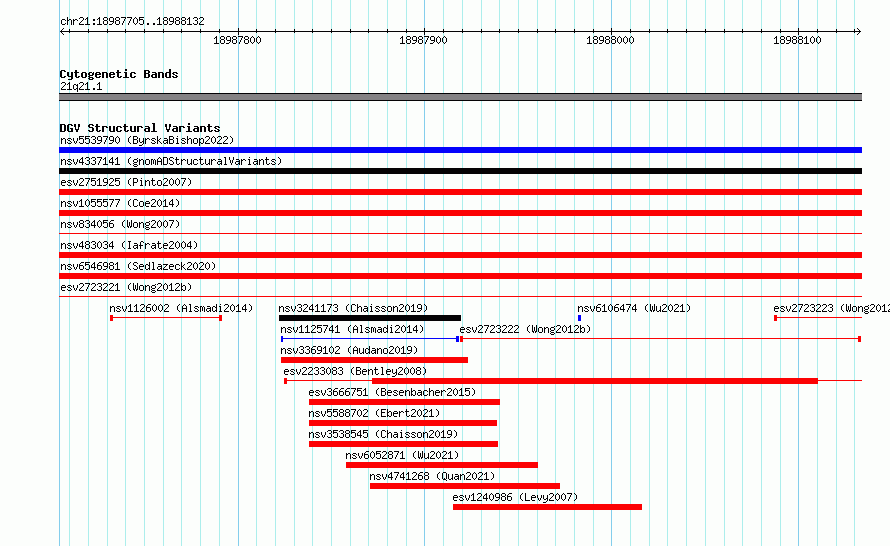Click the ruler's right end arrow
This screenshot has width=890, height=546.
click(858, 31)
